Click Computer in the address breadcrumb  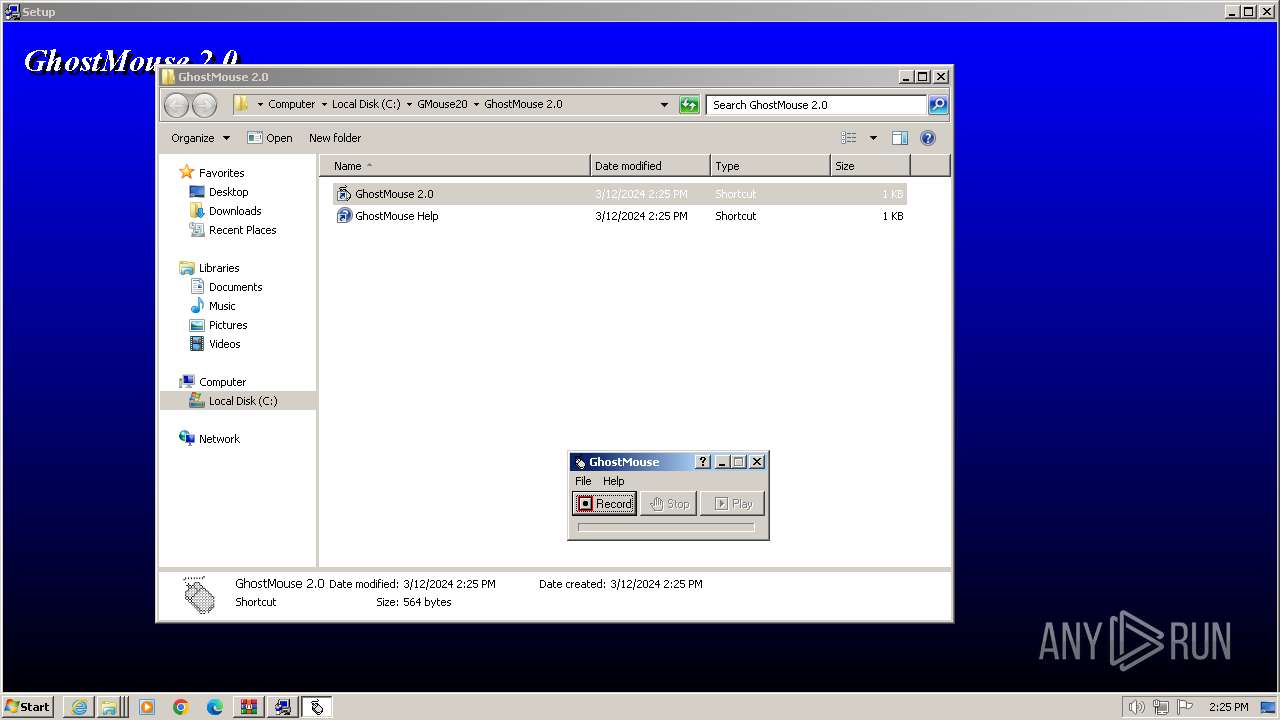(291, 104)
